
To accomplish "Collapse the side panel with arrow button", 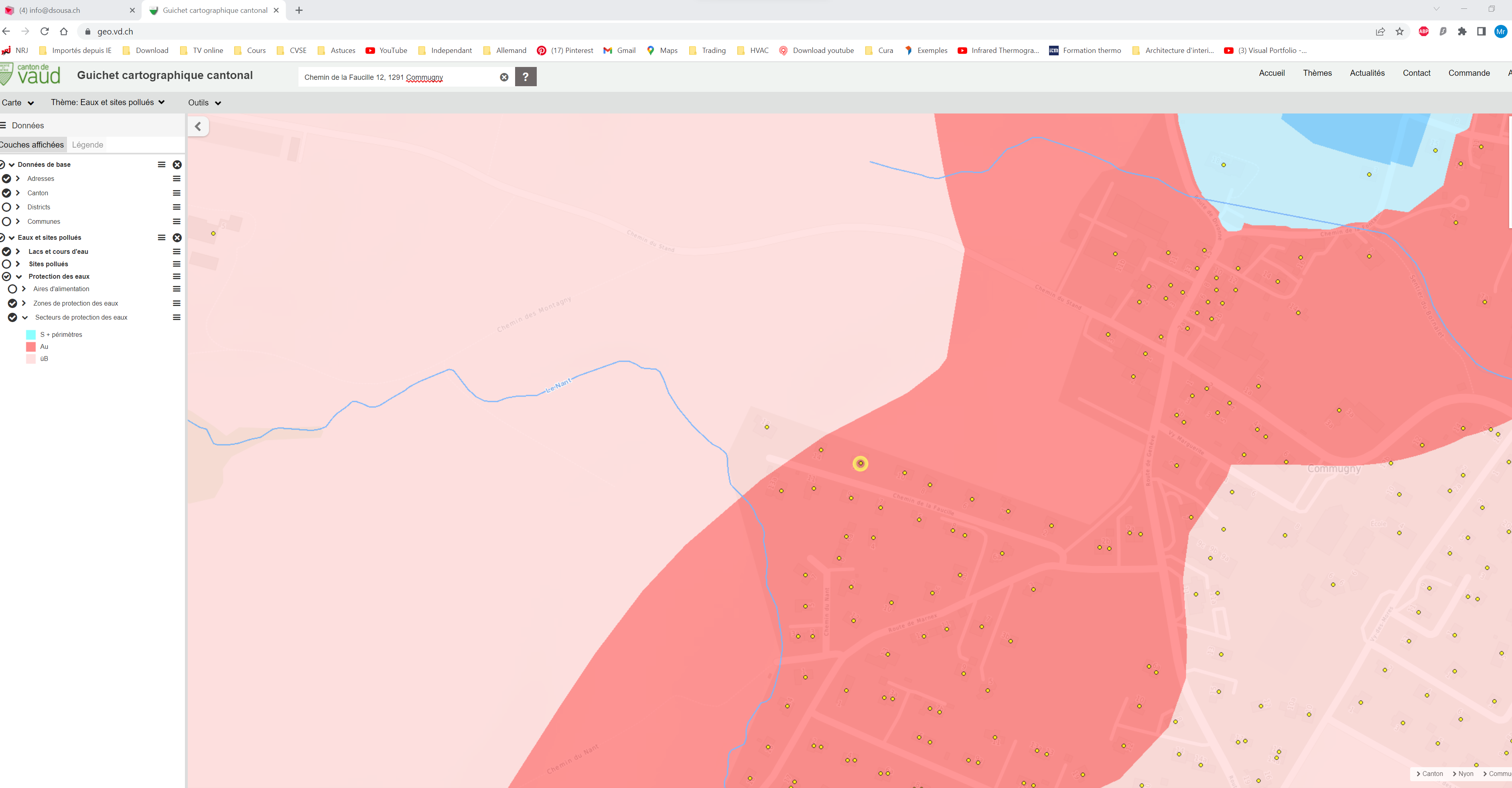I will tap(198, 126).
